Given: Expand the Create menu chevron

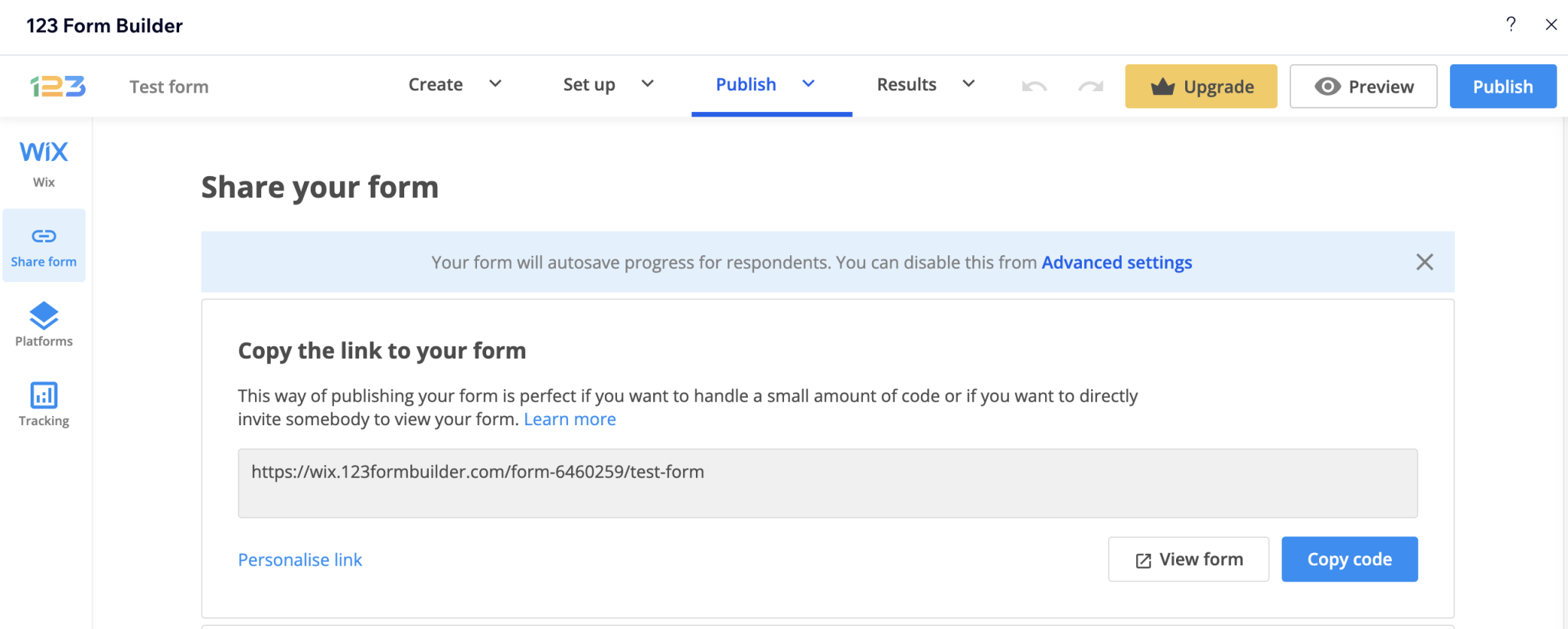Looking at the screenshot, I should point(495,84).
